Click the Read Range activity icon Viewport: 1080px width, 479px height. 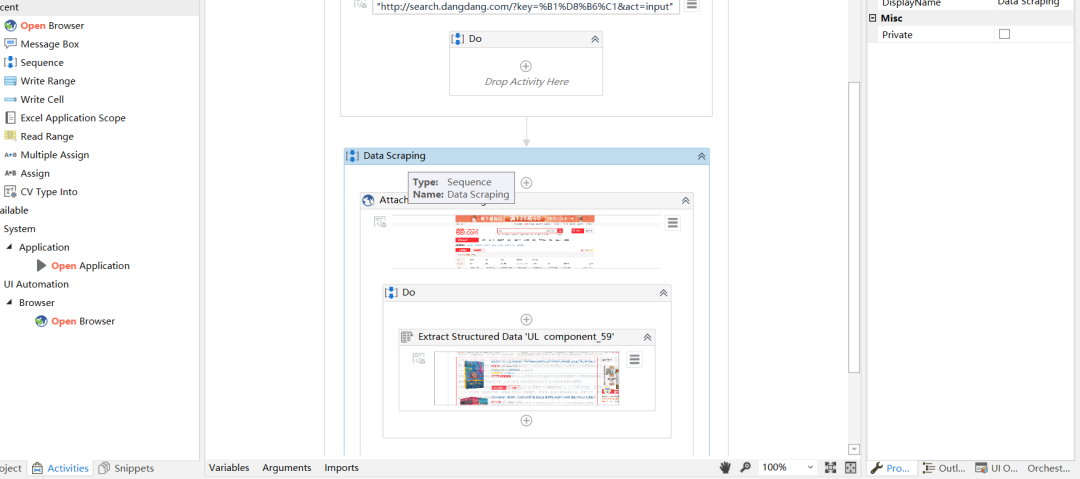click(10, 136)
